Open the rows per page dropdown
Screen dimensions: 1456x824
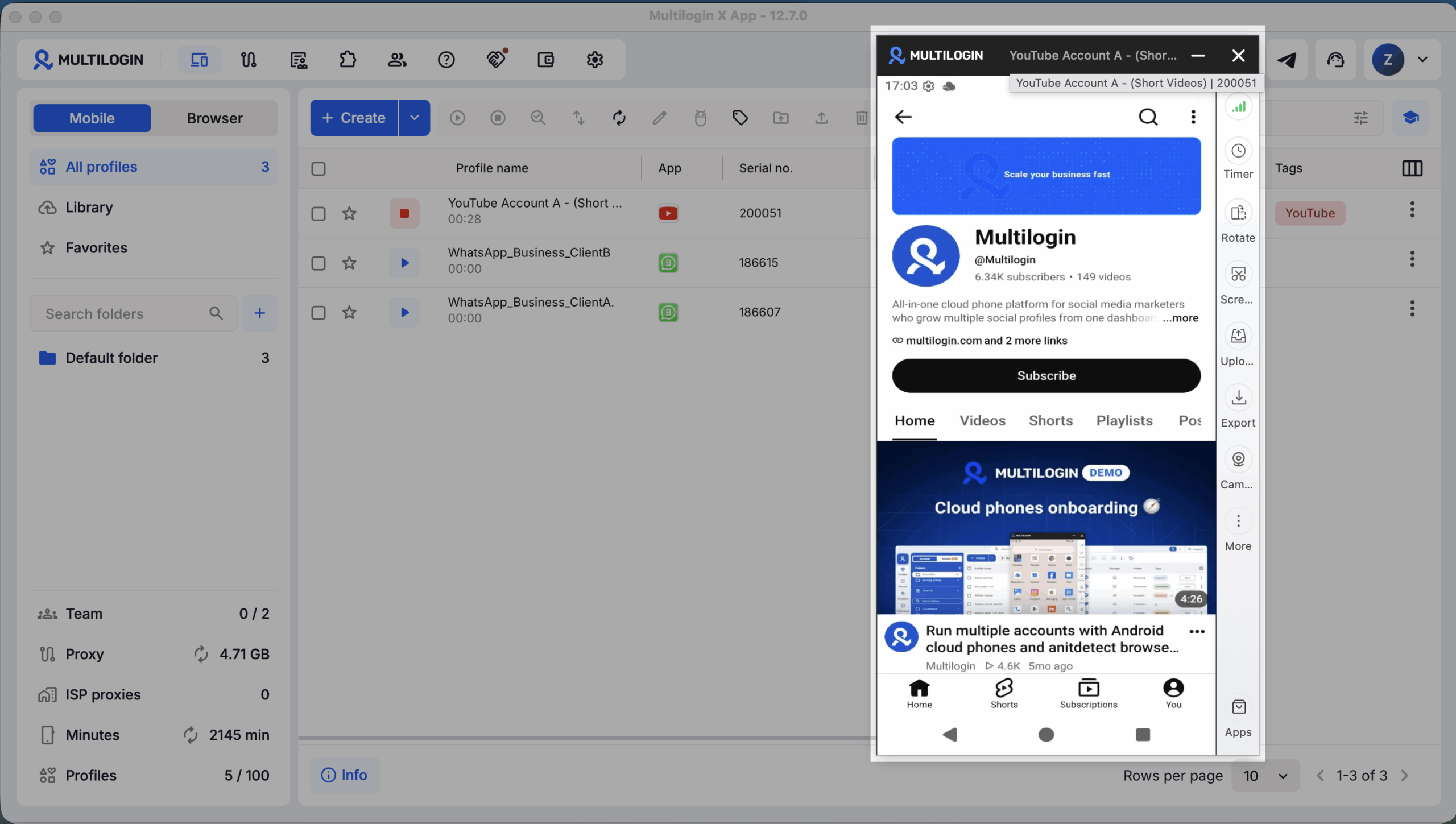pyautogui.click(x=1265, y=776)
